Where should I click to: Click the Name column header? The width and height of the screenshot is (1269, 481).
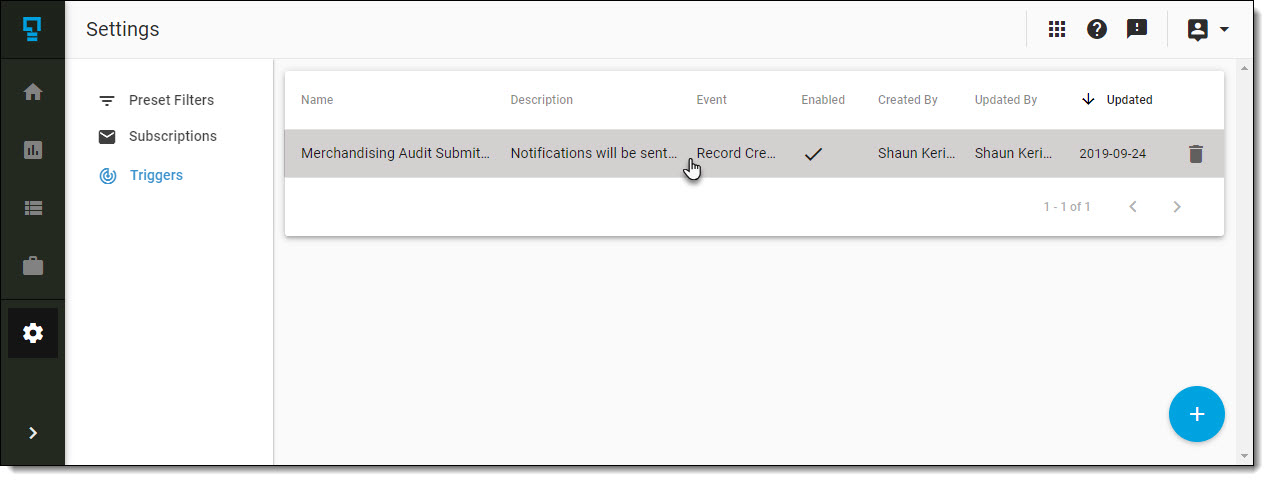317,100
